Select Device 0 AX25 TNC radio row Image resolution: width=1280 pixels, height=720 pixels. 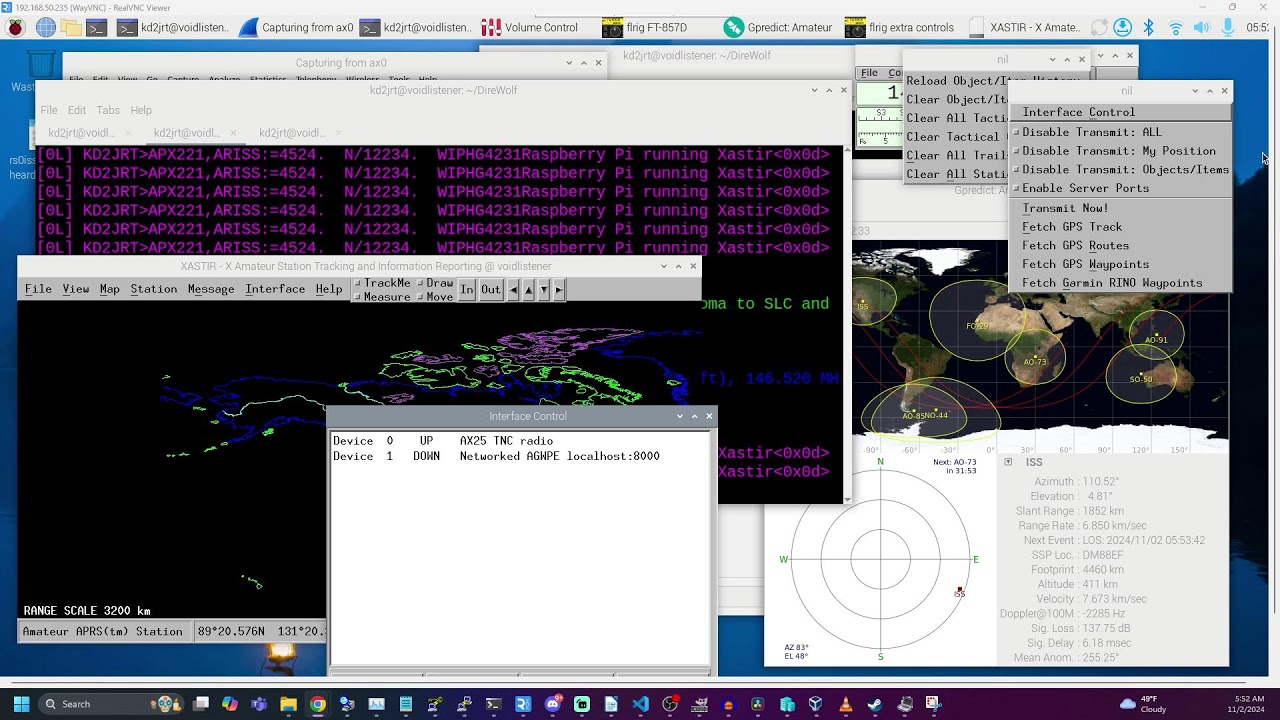point(520,441)
